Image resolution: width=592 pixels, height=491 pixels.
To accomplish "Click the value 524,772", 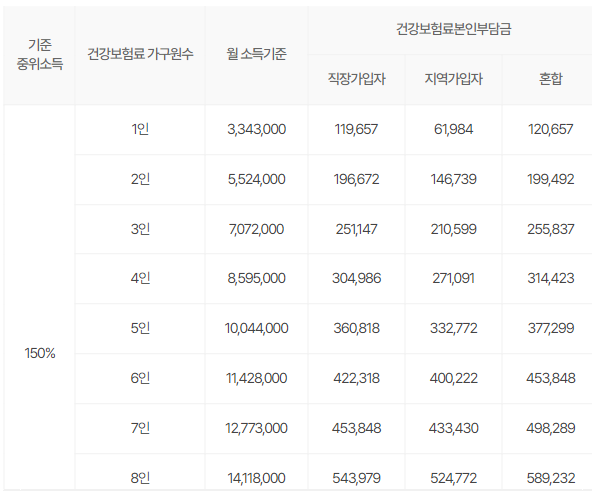I will click(x=453, y=479).
